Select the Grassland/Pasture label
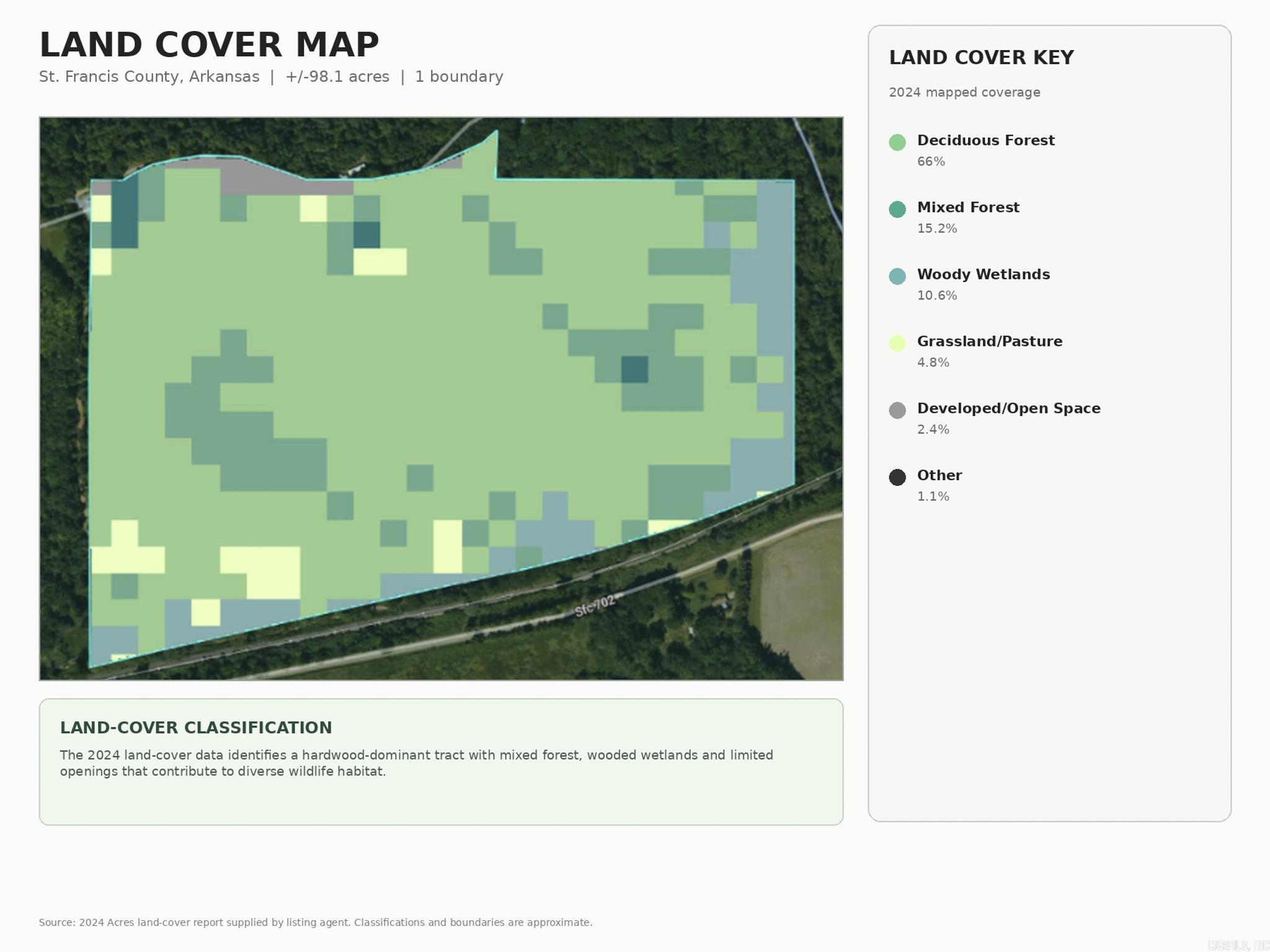 [990, 342]
